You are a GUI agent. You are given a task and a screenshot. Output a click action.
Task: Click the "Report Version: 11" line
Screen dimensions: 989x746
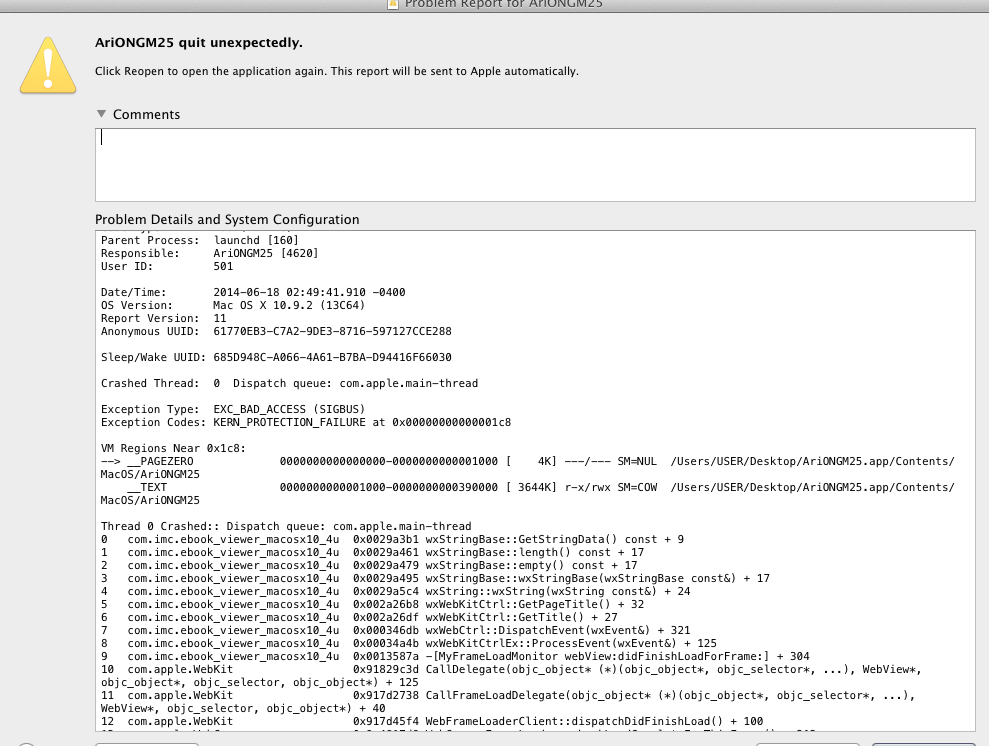(x=163, y=318)
